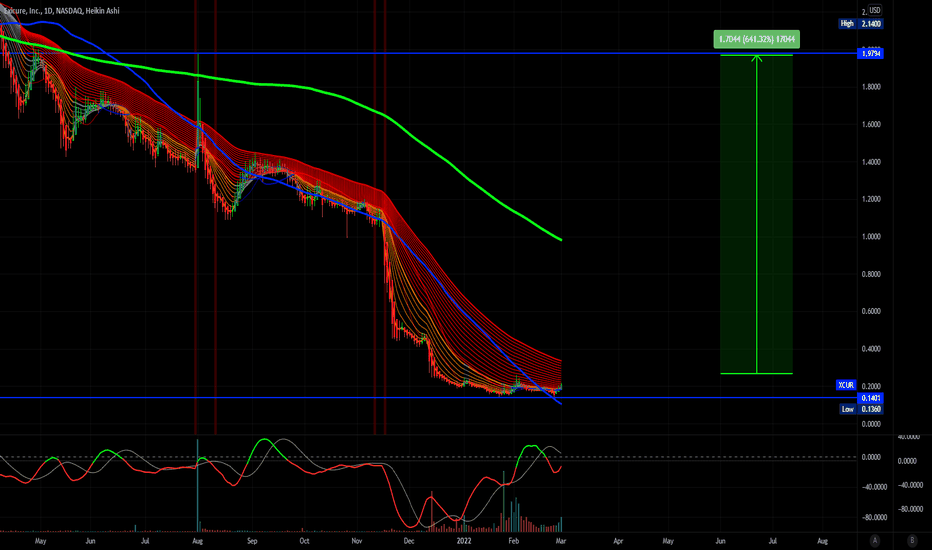Image resolution: width=932 pixels, height=550 pixels.
Task: Click the Feb label on the time axis
Action: (x=514, y=541)
